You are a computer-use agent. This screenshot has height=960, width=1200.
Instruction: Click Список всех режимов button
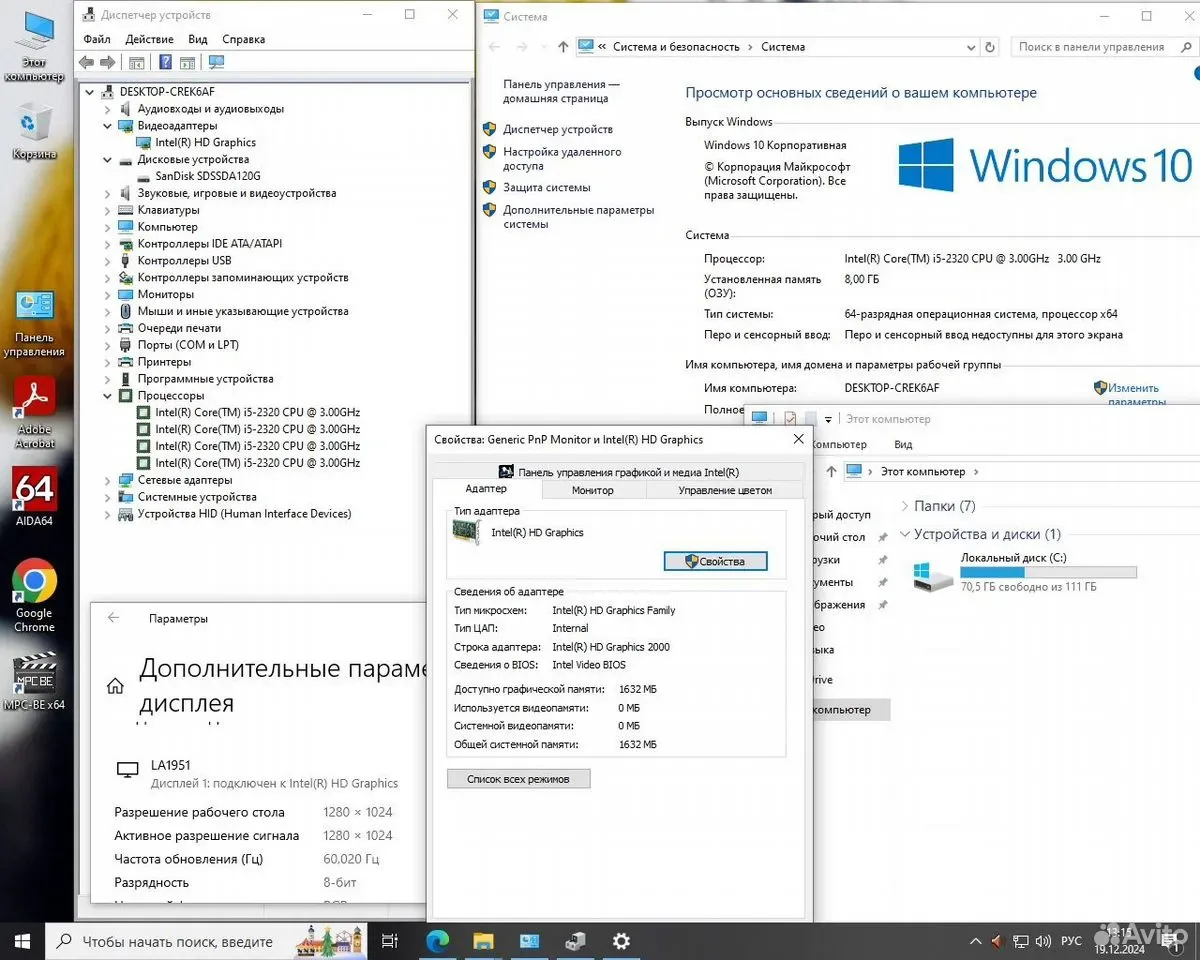[518, 779]
